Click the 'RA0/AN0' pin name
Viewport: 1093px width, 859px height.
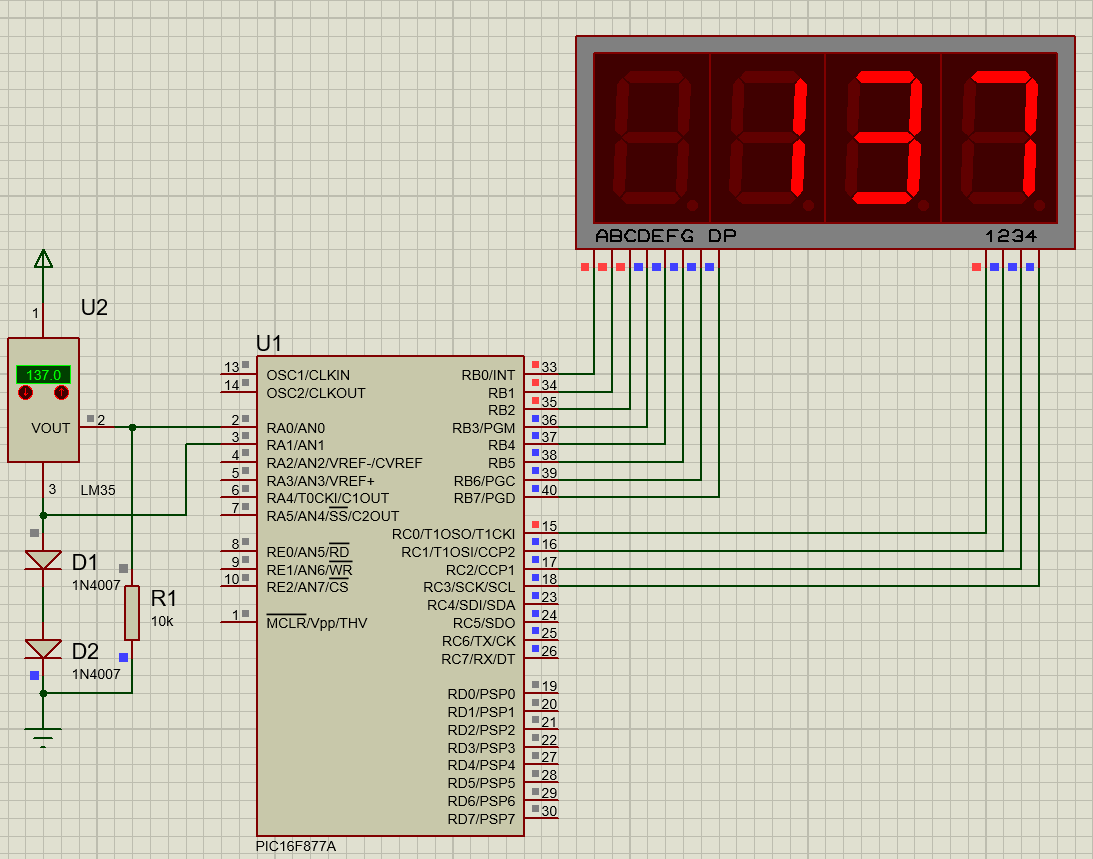pyautogui.click(x=296, y=428)
